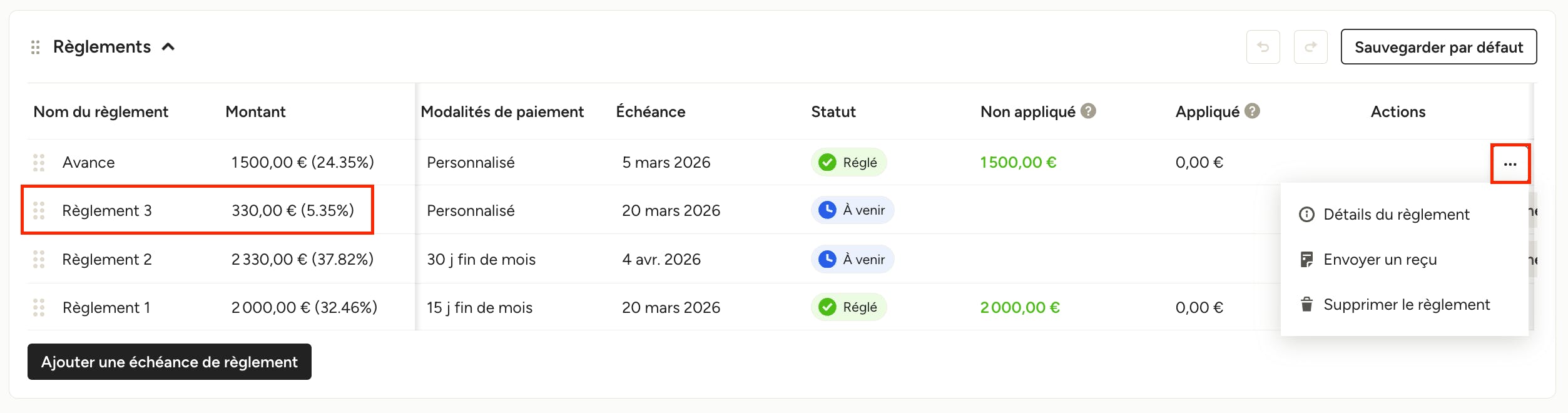The height and width of the screenshot is (413, 1568).
Task: Click the undo arrow icon
Action: (x=1263, y=47)
